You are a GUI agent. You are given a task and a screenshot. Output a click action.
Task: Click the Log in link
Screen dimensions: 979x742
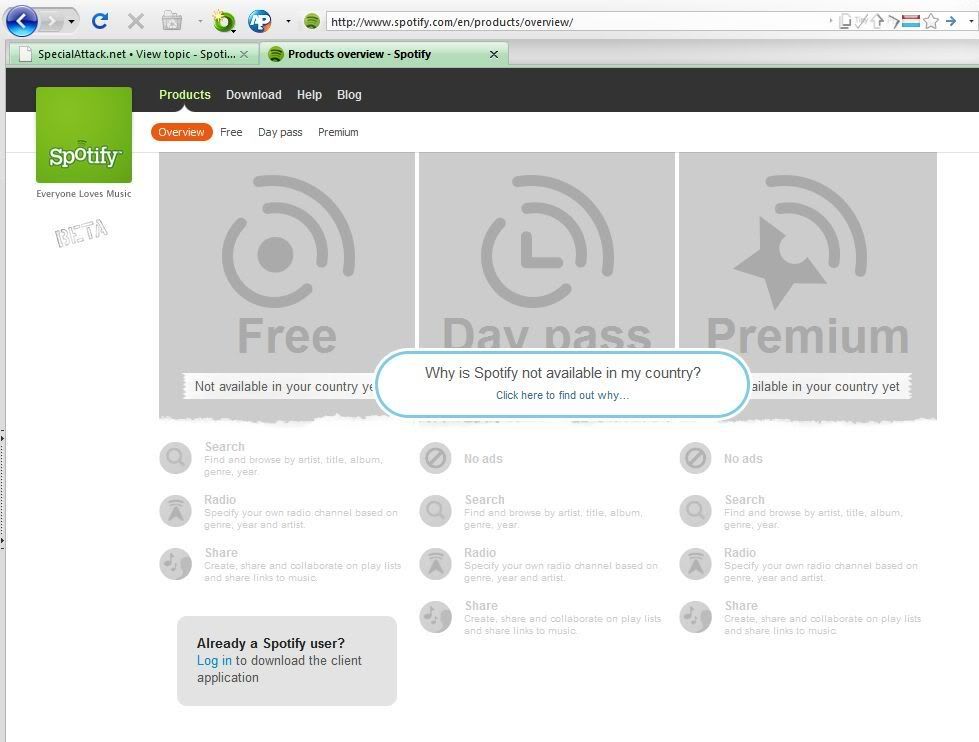[214, 661]
